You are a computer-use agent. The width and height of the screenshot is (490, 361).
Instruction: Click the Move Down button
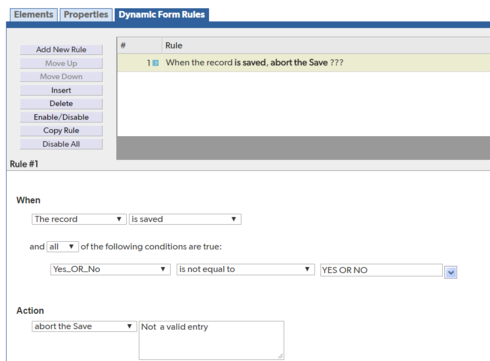pyautogui.click(x=61, y=77)
